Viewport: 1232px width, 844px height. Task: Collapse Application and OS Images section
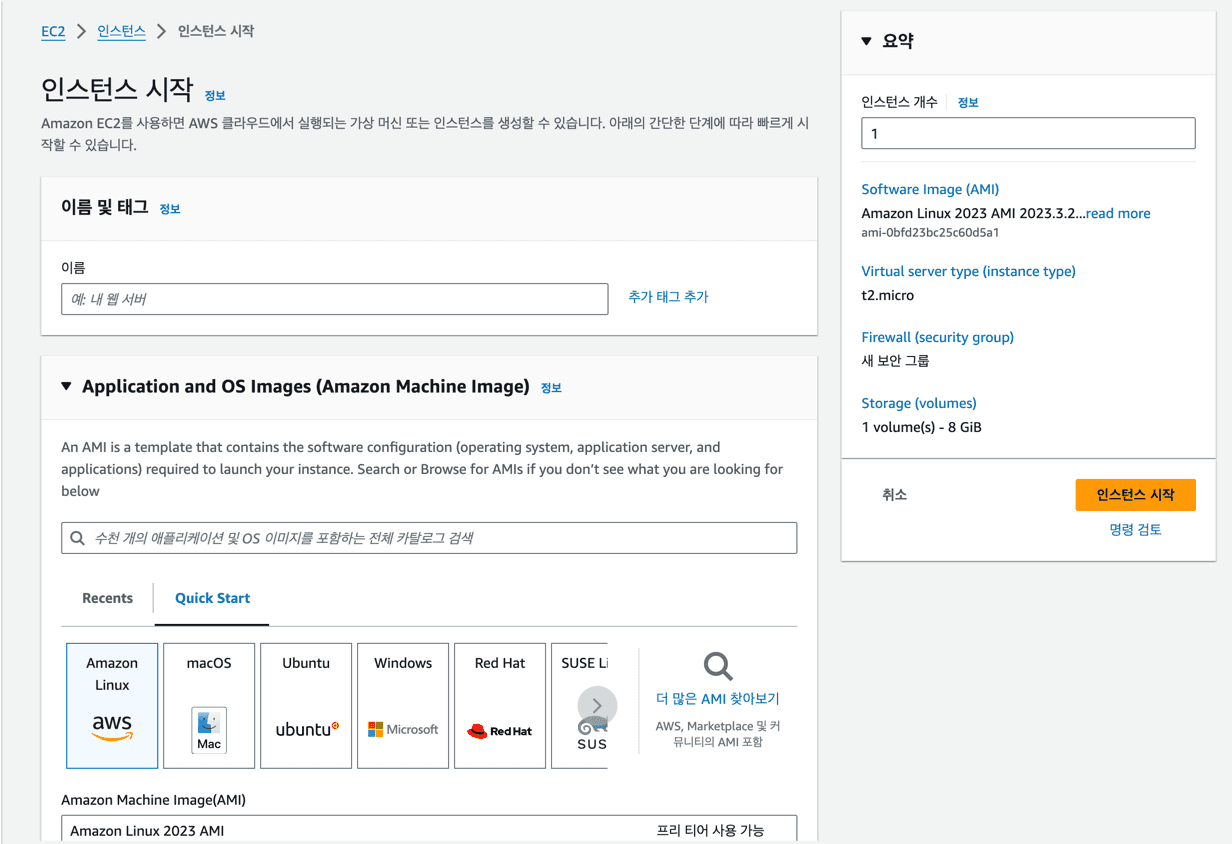(66, 386)
